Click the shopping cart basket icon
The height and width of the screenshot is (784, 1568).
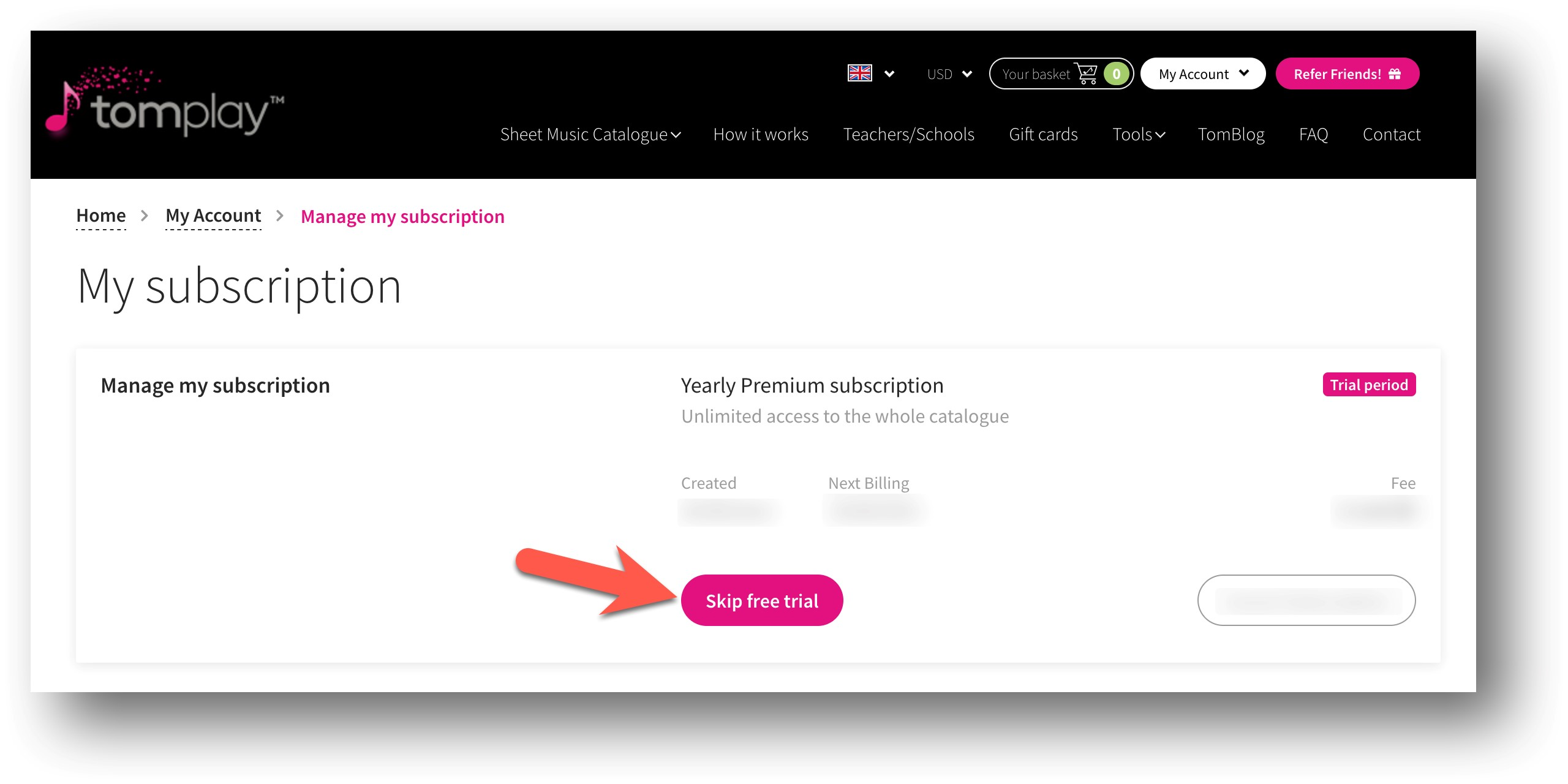(x=1087, y=73)
